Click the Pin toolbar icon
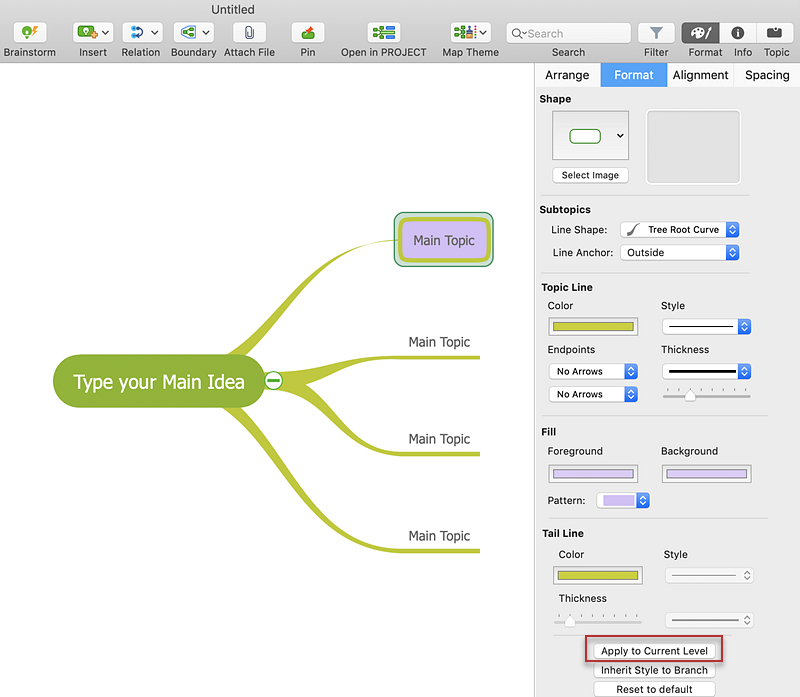Image resolution: width=800 pixels, height=697 pixels. coord(308,33)
